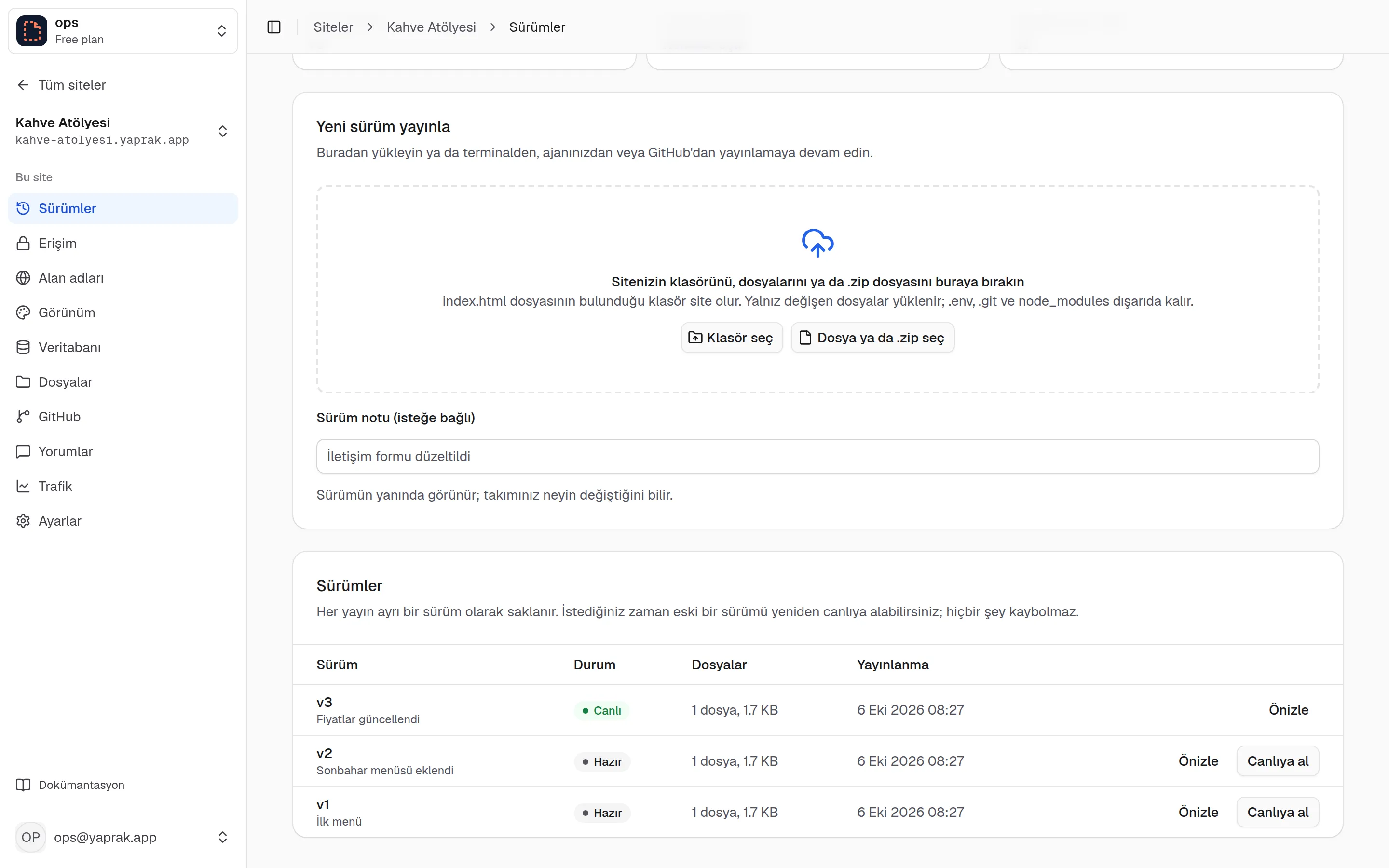Click the Siteler breadcrumb link
The image size is (1389, 868).
pyautogui.click(x=333, y=27)
